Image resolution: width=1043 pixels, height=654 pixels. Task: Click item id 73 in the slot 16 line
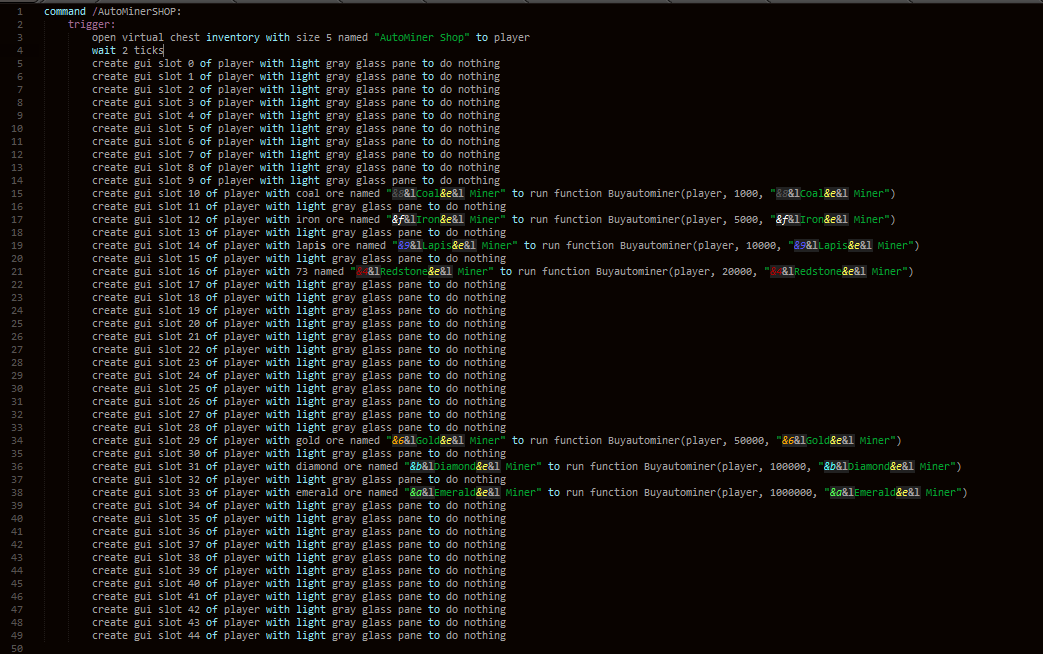tap(302, 271)
